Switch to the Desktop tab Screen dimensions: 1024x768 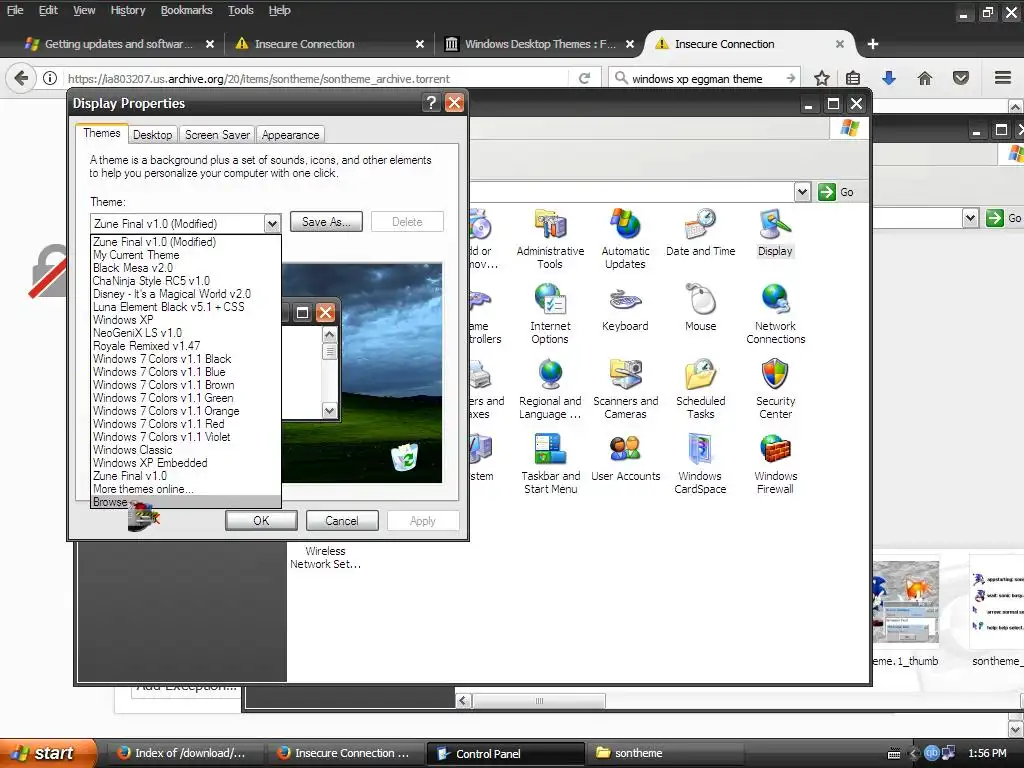coord(152,135)
